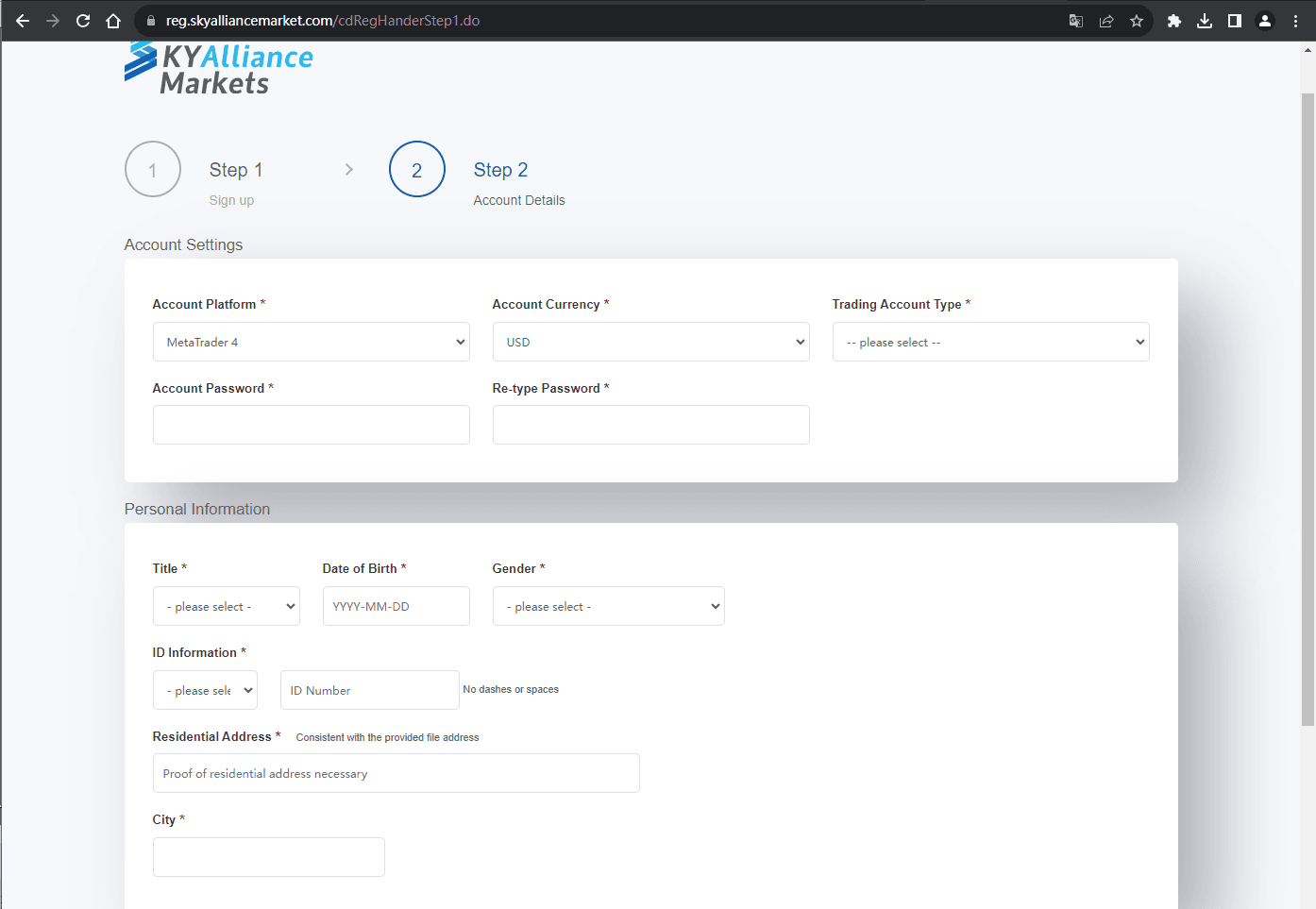Click the Step 2 number circle
The width and height of the screenshot is (1316, 909).
(x=417, y=169)
